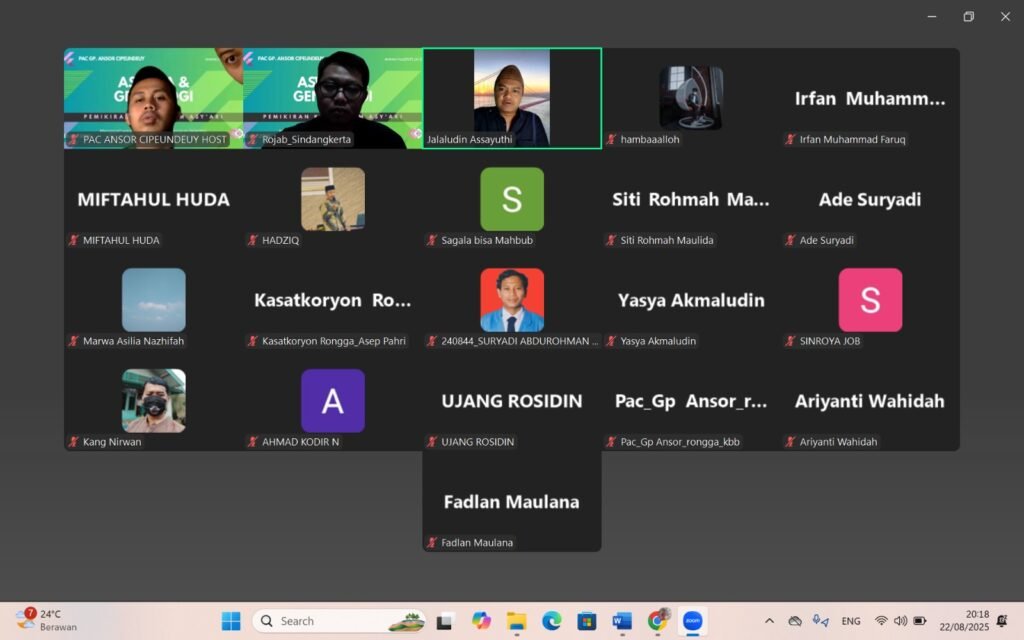Launch Microsoft Word from the taskbar
Screen dimensions: 1024x640
coord(621,621)
